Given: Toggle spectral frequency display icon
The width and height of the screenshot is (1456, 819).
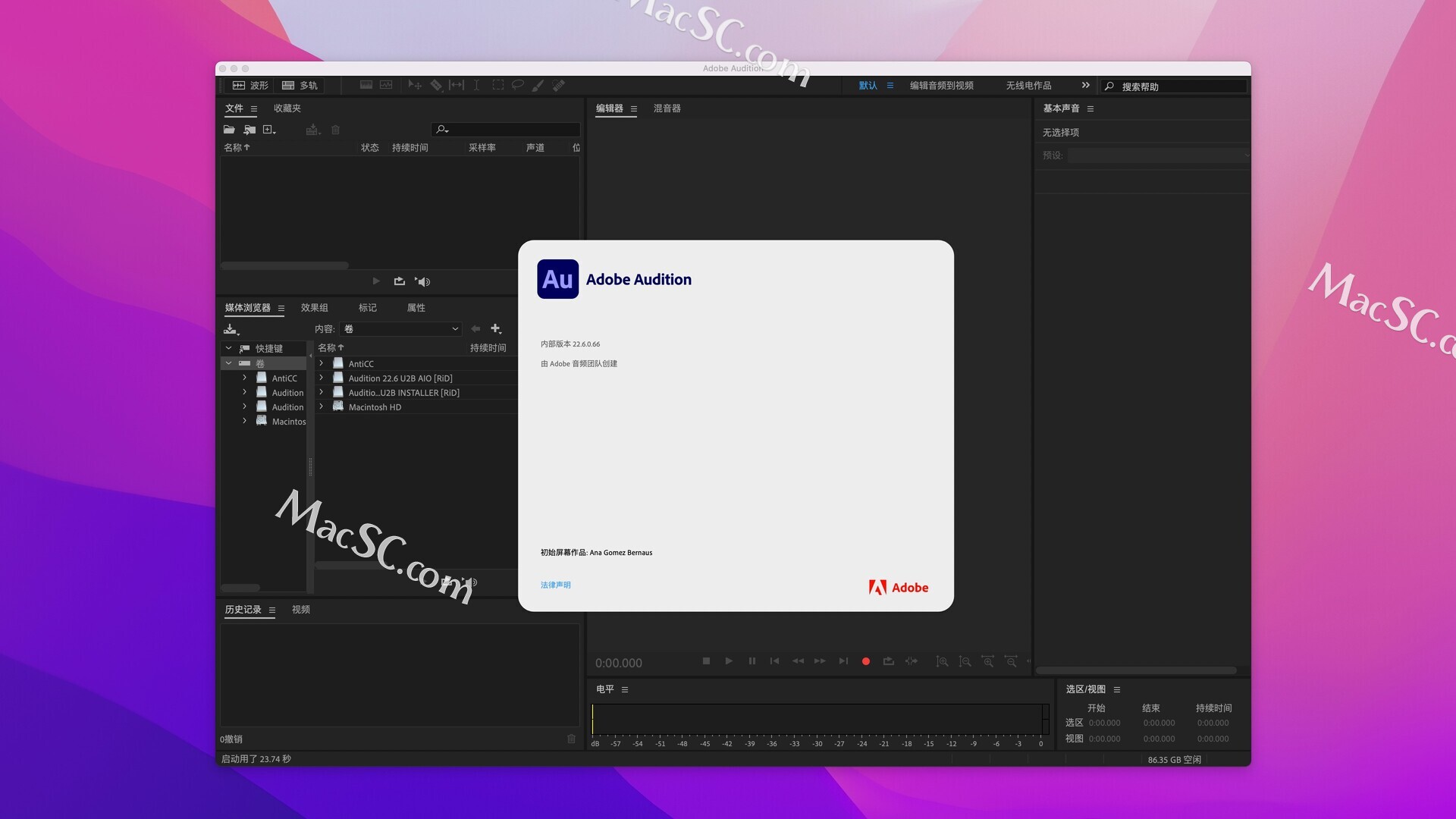Looking at the screenshot, I should pos(366,86).
